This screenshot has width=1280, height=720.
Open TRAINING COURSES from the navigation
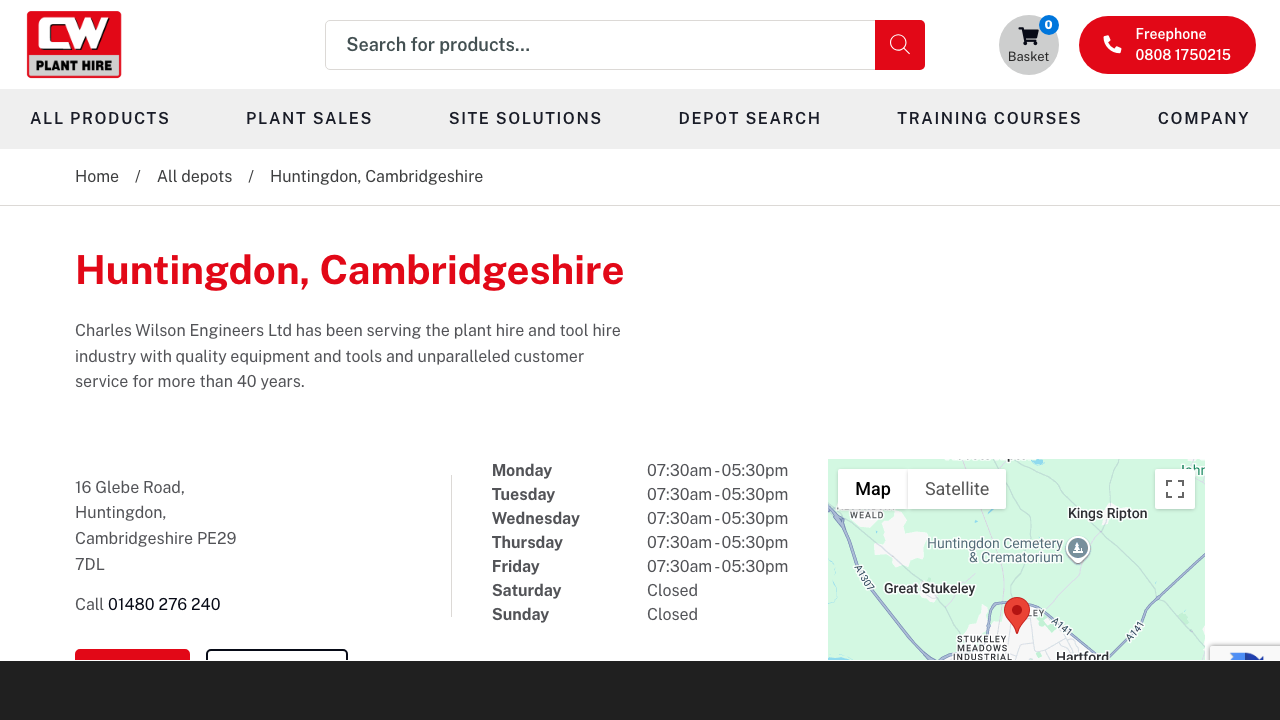(989, 118)
